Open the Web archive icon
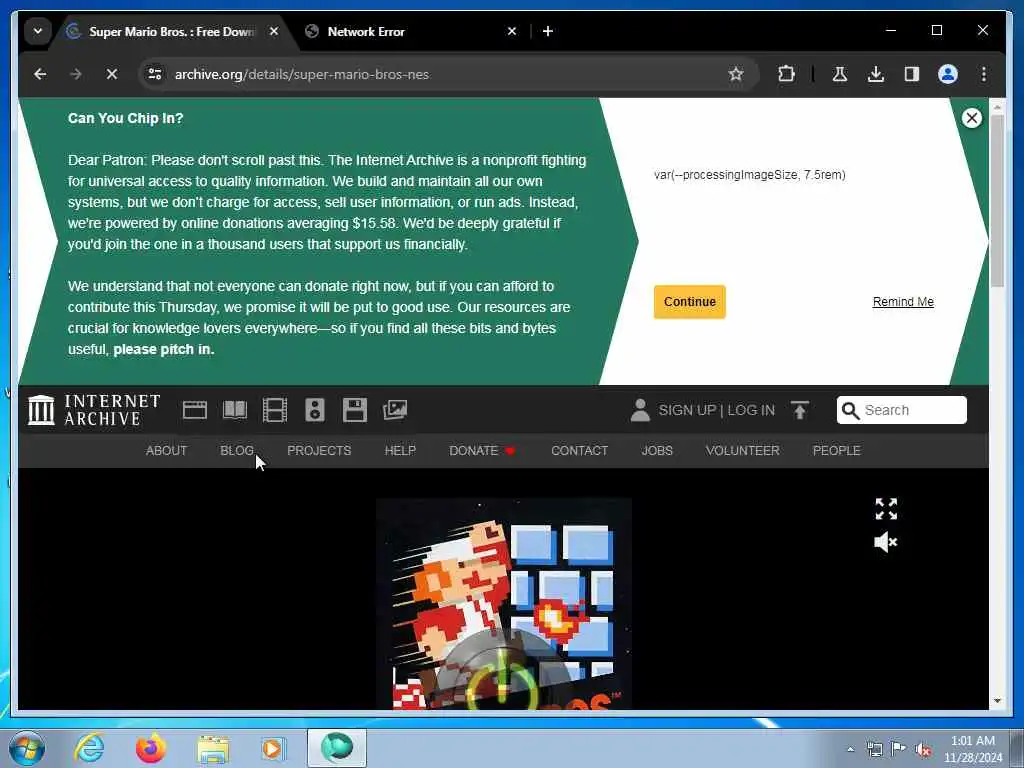This screenshot has width=1024, height=768. pos(195,410)
